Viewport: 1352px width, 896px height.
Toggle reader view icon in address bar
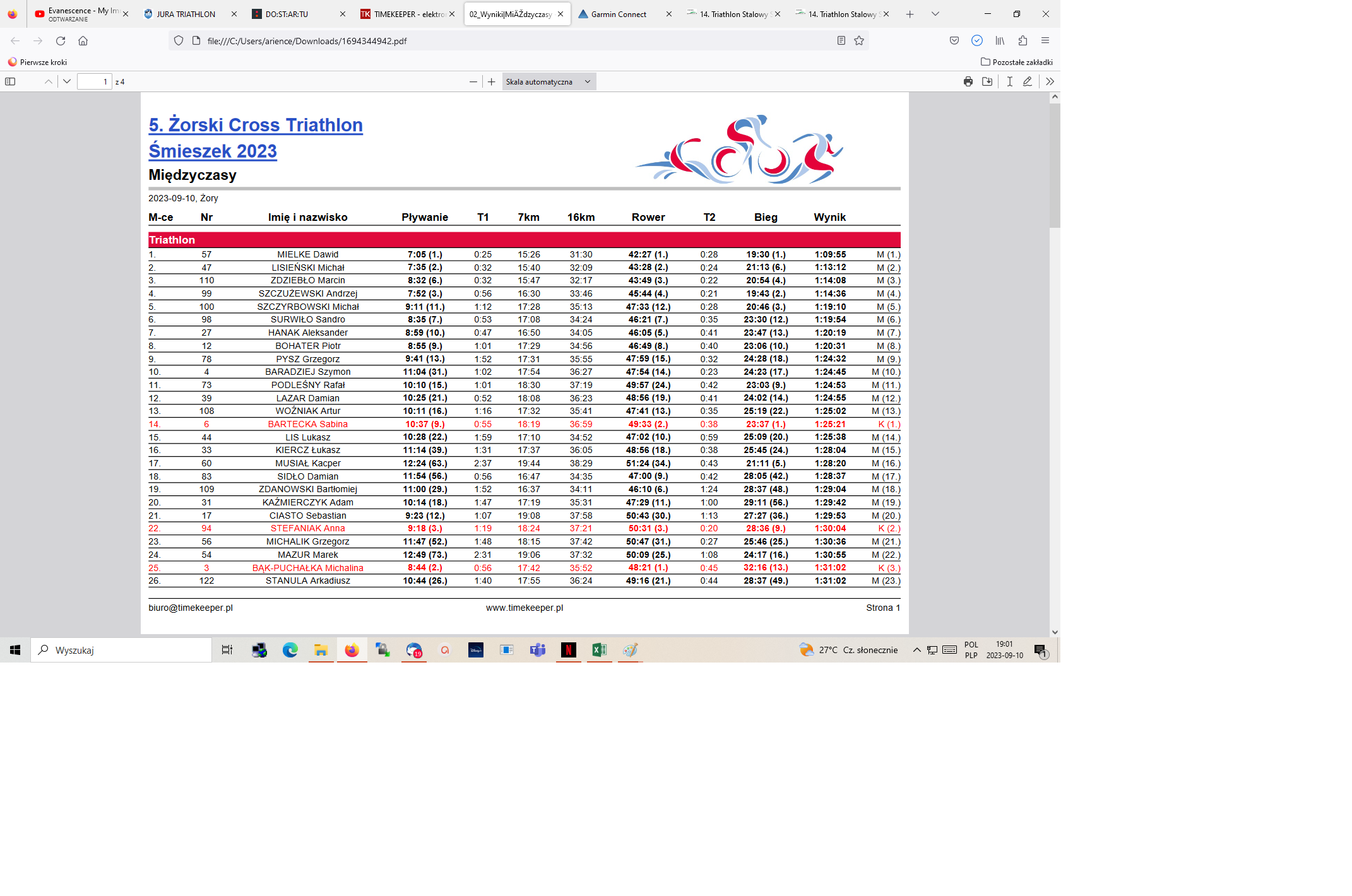[x=841, y=41]
